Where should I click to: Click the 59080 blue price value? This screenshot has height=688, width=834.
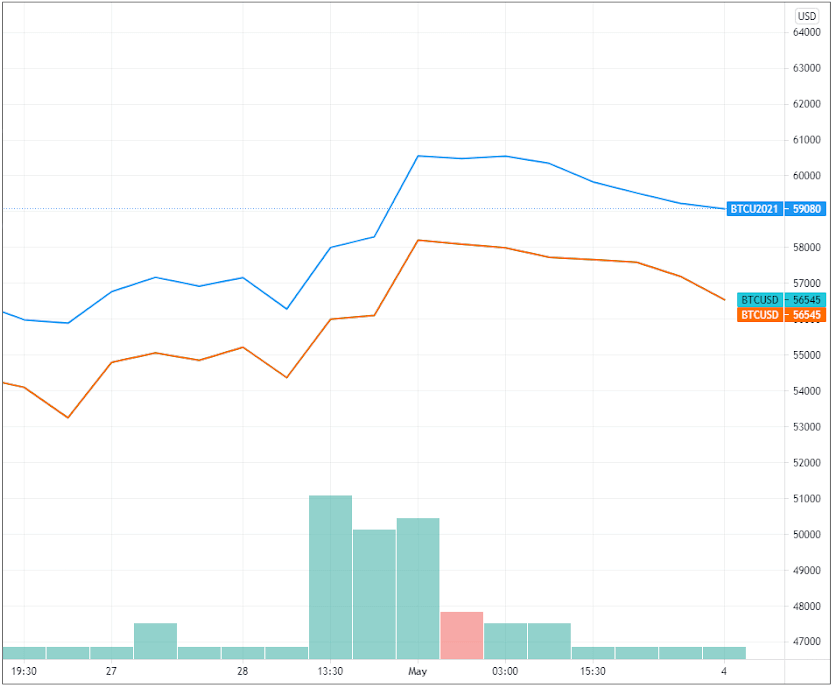click(x=806, y=209)
